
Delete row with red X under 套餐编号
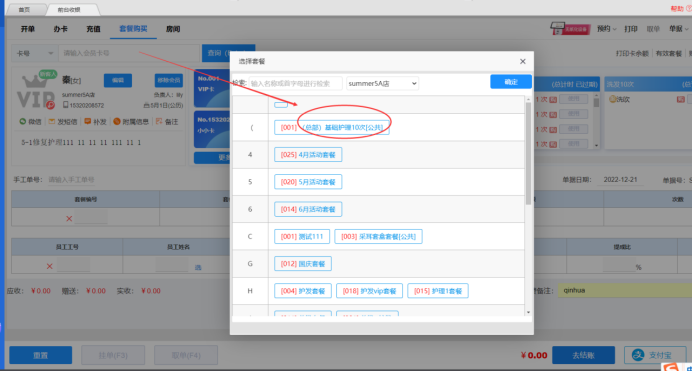pos(69,218)
